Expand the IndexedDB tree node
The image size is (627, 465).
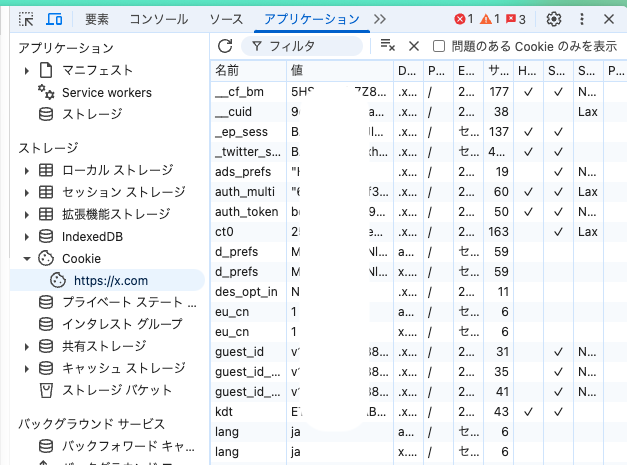coord(27,236)
